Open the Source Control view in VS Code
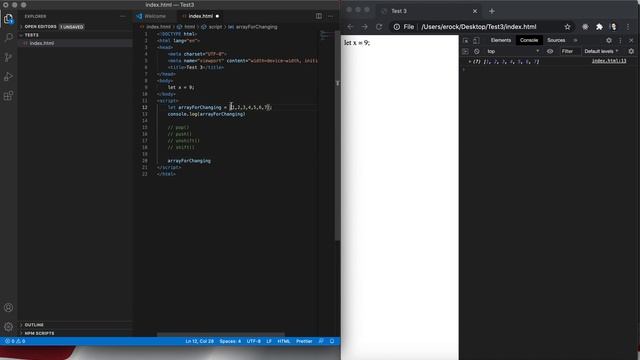This screenshot has height=360, width=640. point(8,57)
